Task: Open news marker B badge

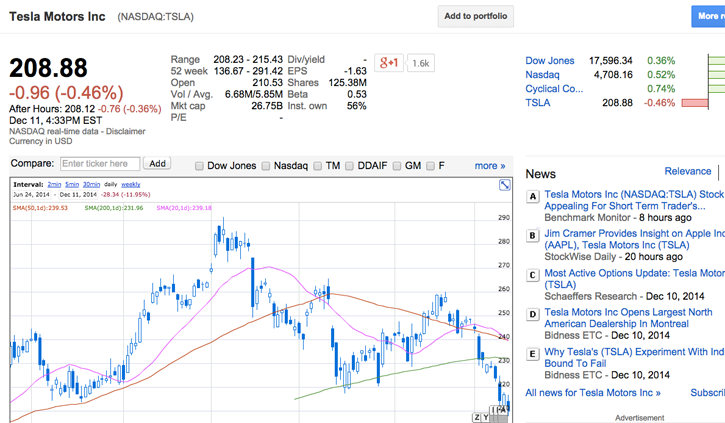Action: pos(533,236)
